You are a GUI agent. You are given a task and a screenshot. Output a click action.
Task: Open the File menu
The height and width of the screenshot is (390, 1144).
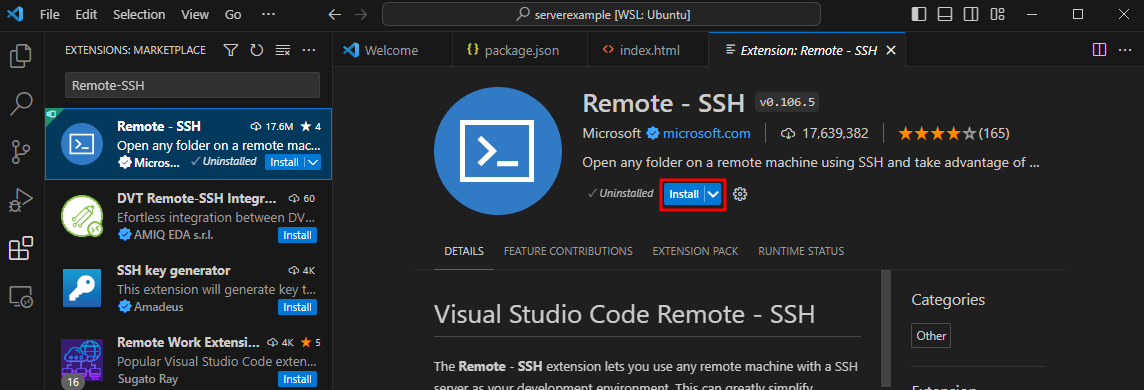pos(50,14)
